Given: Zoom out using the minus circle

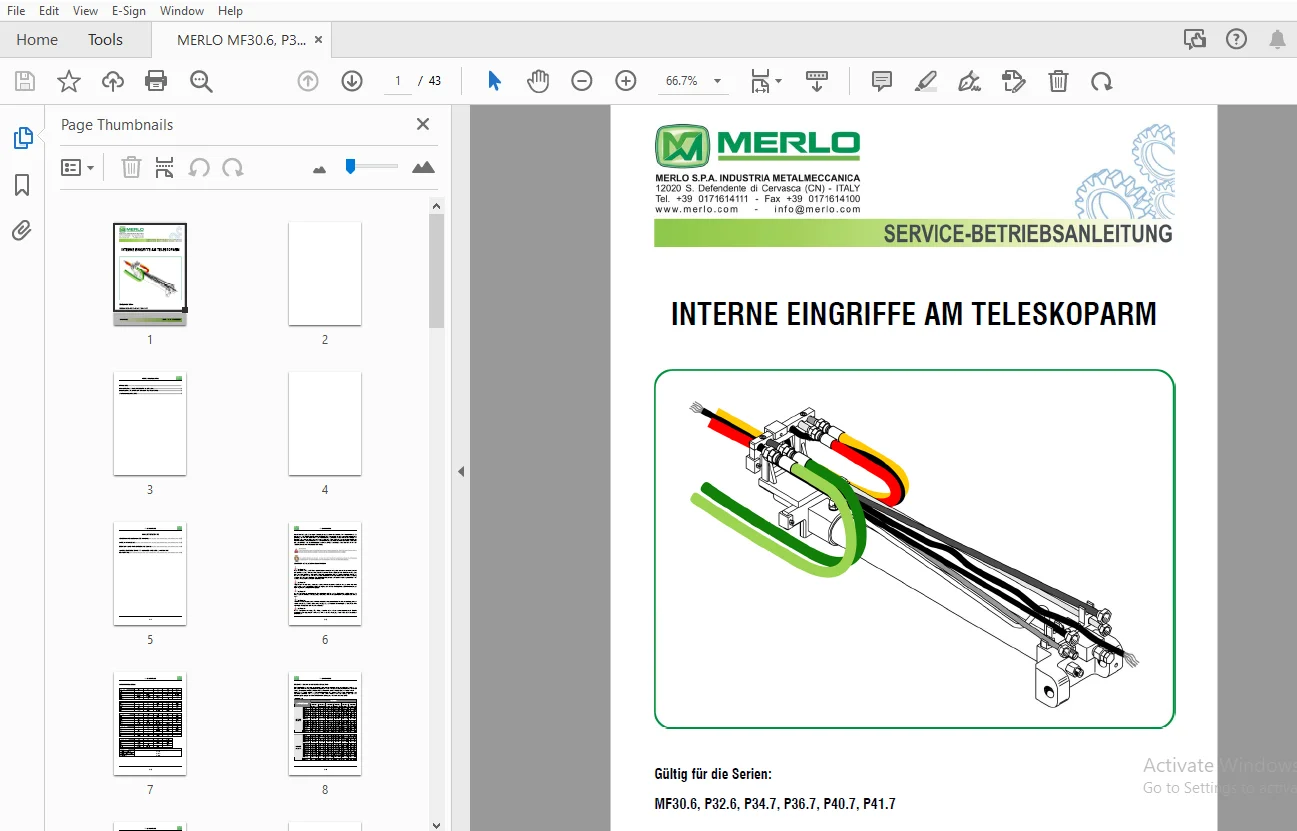Looking at the screenshot, I should click(x=582, y=81).
